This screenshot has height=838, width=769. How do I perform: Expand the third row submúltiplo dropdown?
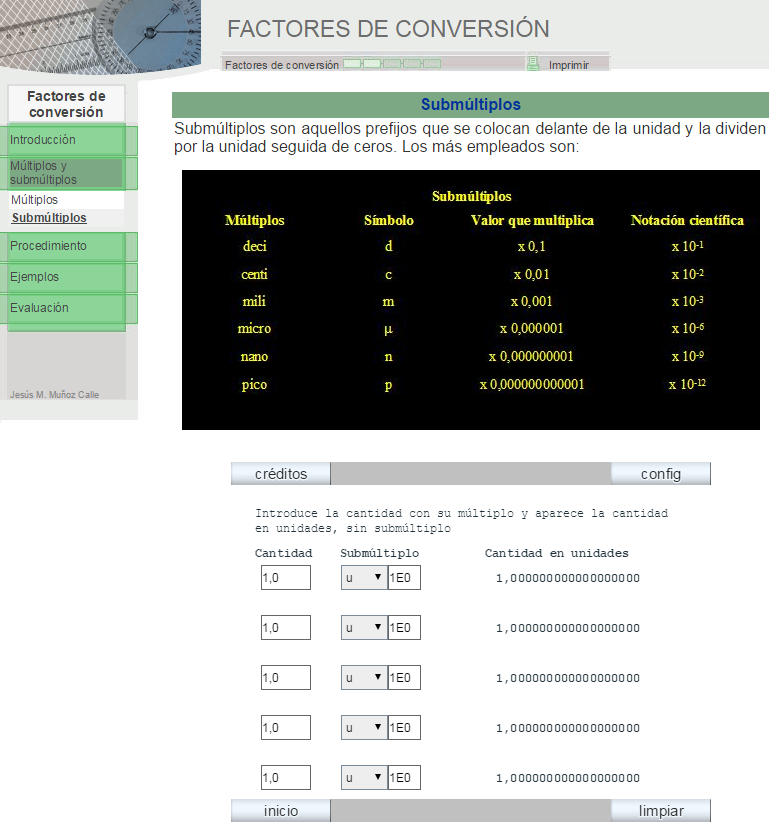363,678
